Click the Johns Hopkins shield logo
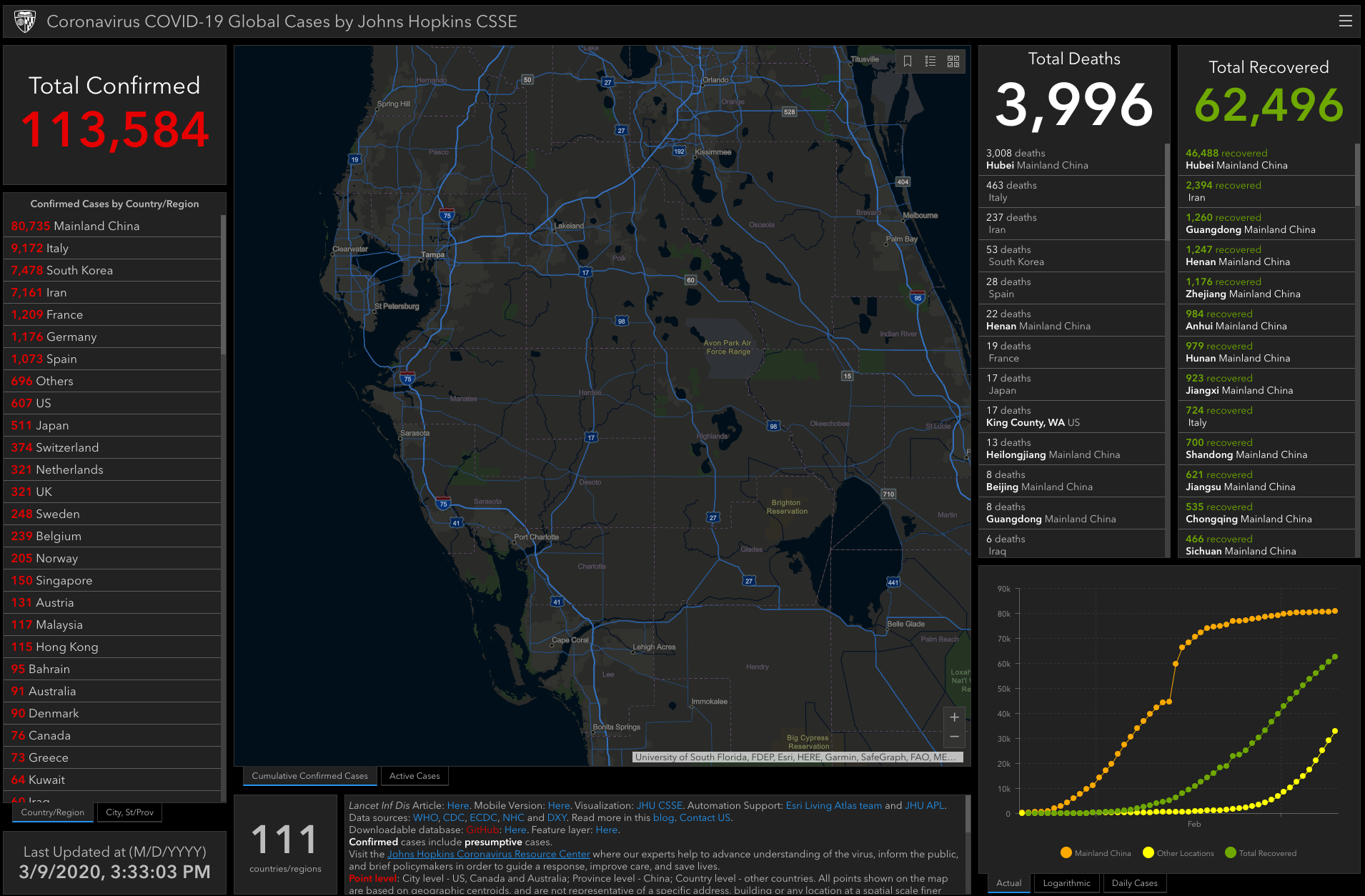The image size is (1365, 896). [x=25, y=21]
